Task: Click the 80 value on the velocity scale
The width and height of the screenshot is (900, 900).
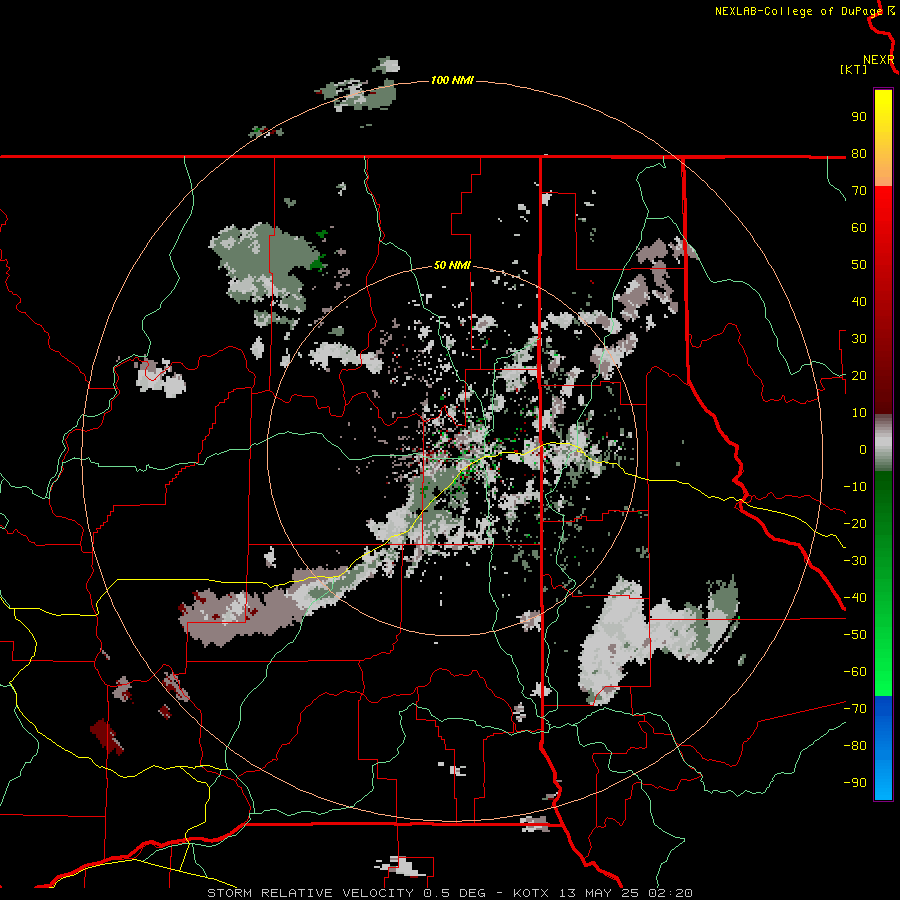Action: 859,154
